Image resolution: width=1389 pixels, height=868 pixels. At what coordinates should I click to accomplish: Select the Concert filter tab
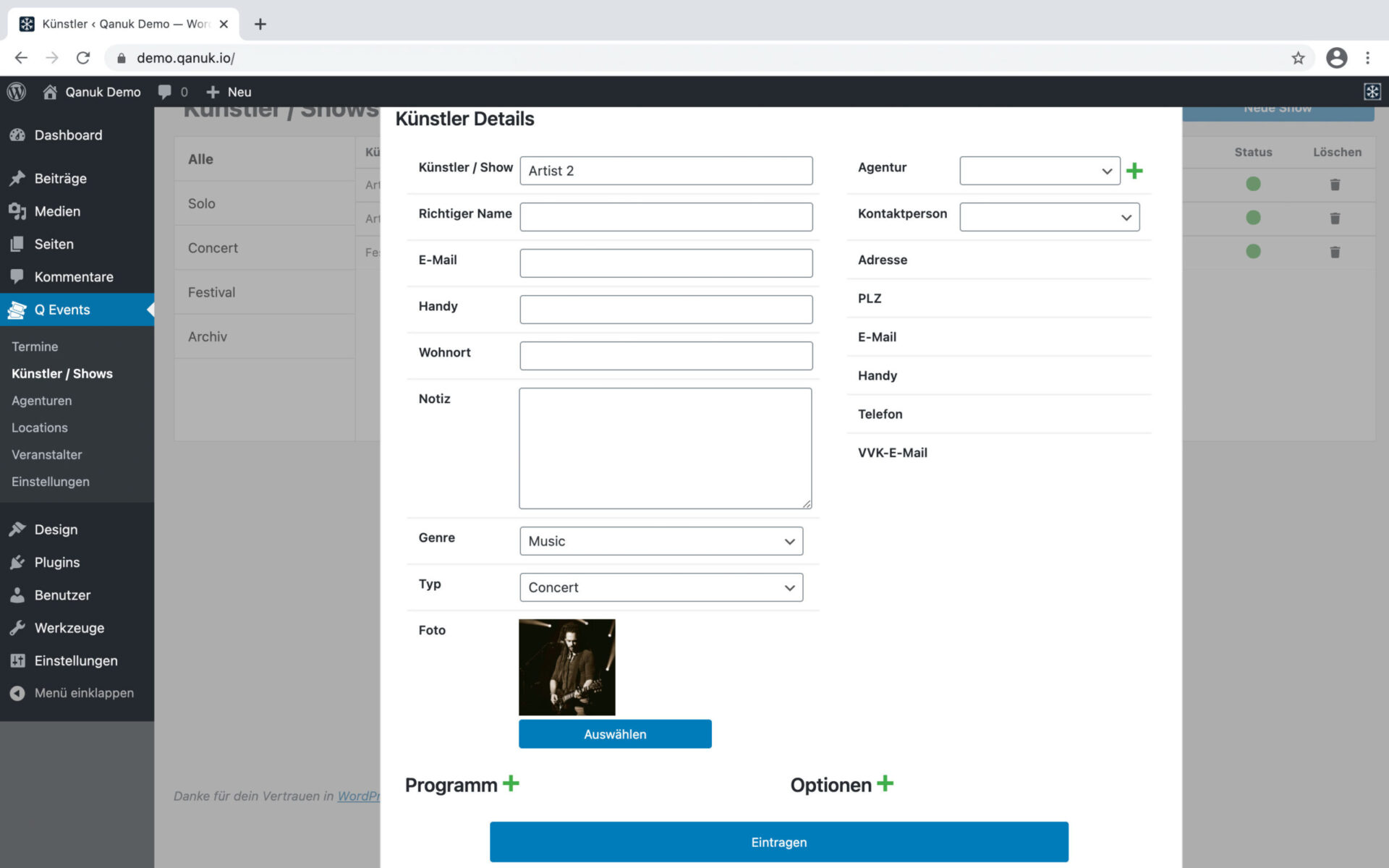click(265, 248)
